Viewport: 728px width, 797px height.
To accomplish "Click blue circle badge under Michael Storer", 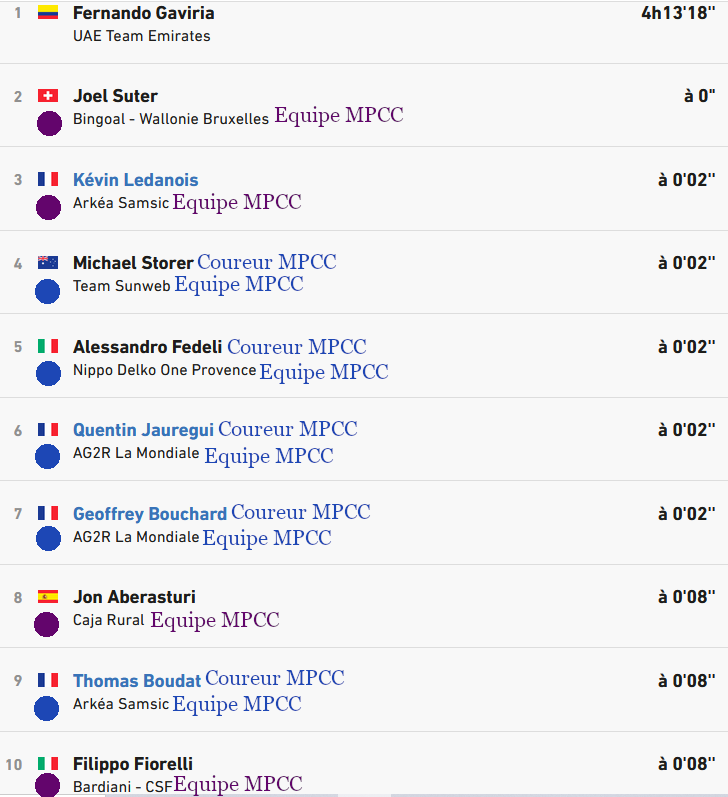I will point(47,291).
